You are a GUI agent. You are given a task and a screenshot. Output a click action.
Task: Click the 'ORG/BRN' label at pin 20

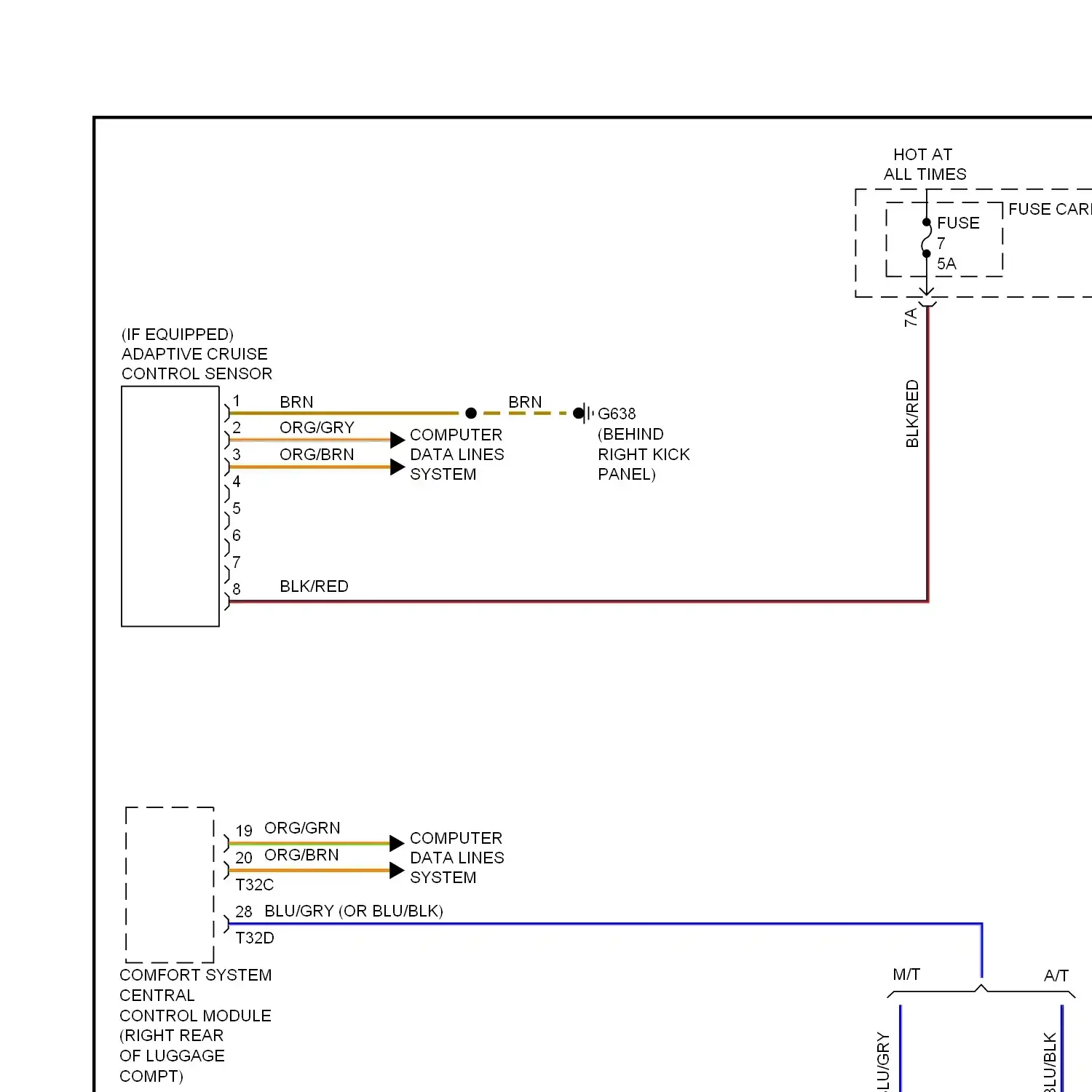301,855
